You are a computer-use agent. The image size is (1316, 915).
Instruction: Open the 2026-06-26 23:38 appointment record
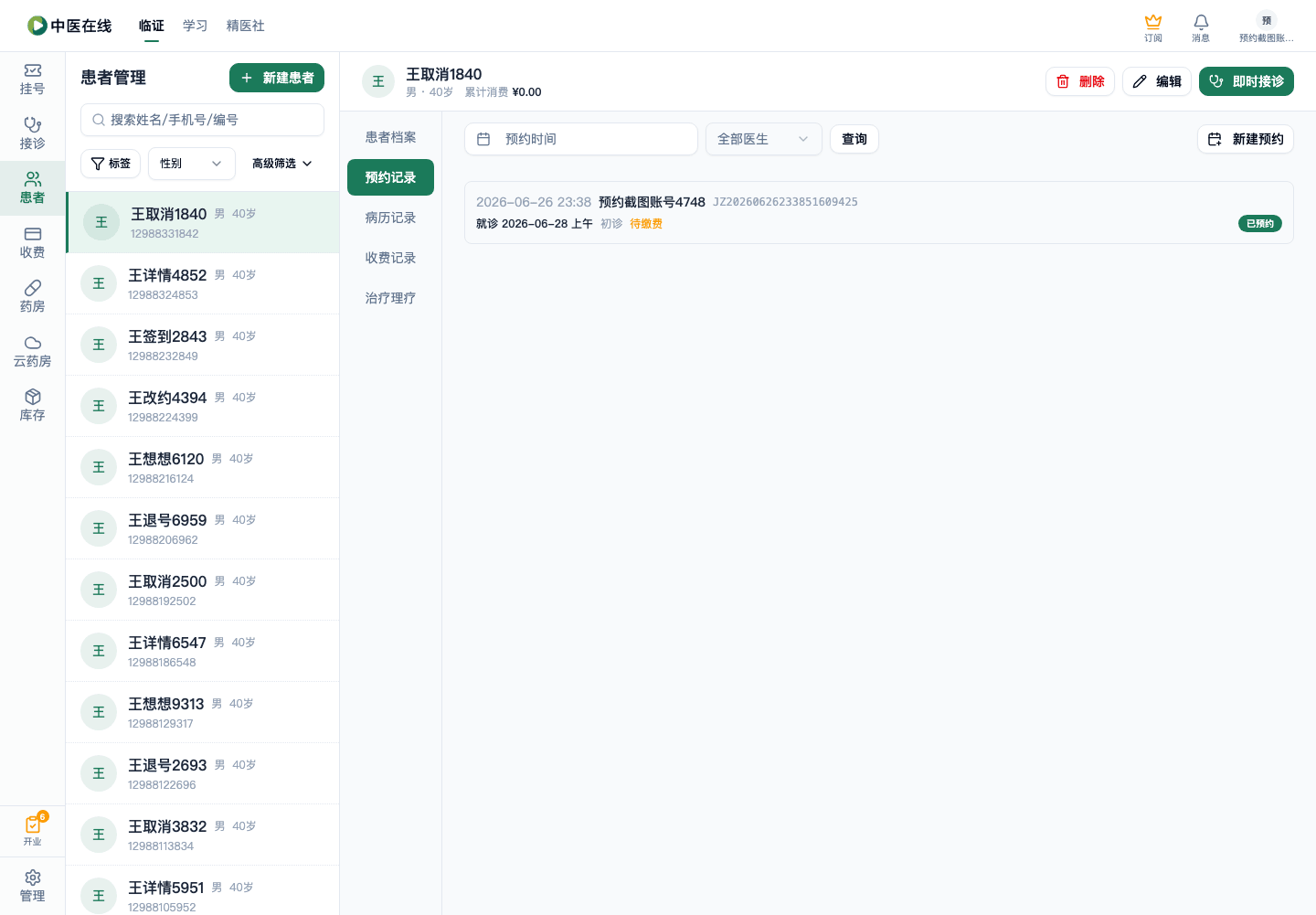[x=879, y=213]
